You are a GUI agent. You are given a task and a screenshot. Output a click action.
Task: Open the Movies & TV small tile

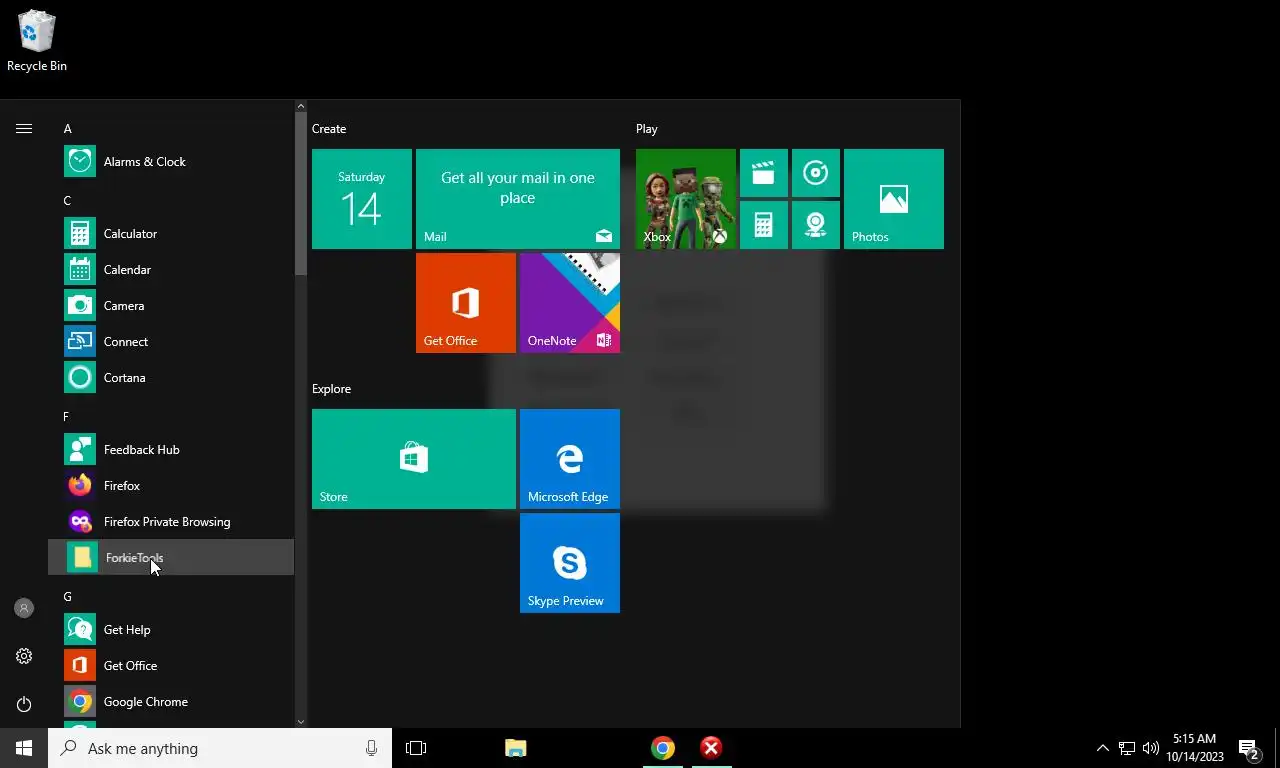pos(764,173)
